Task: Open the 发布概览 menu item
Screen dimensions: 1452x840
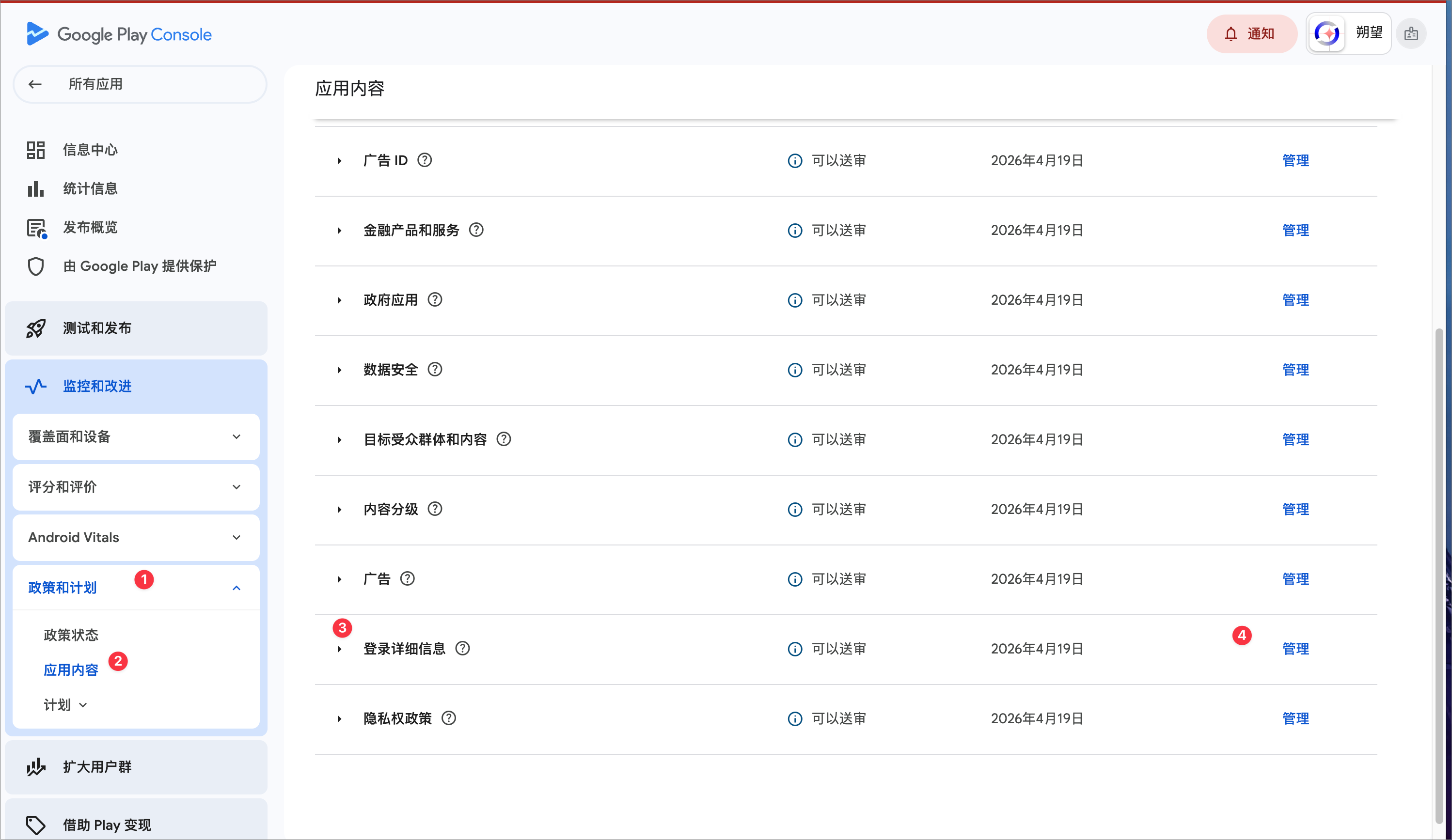Action: [x=90, y=227]
